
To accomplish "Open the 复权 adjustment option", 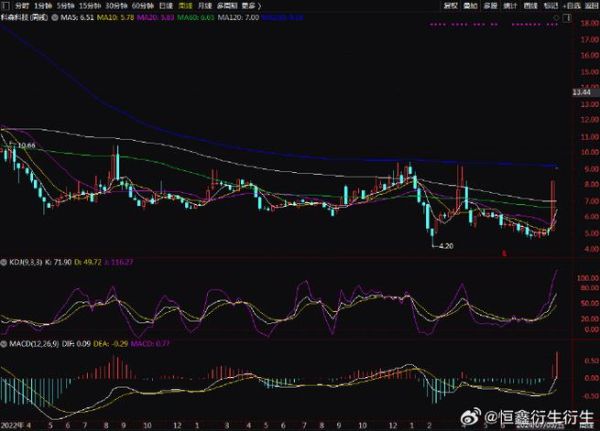I will coord(451,6).
